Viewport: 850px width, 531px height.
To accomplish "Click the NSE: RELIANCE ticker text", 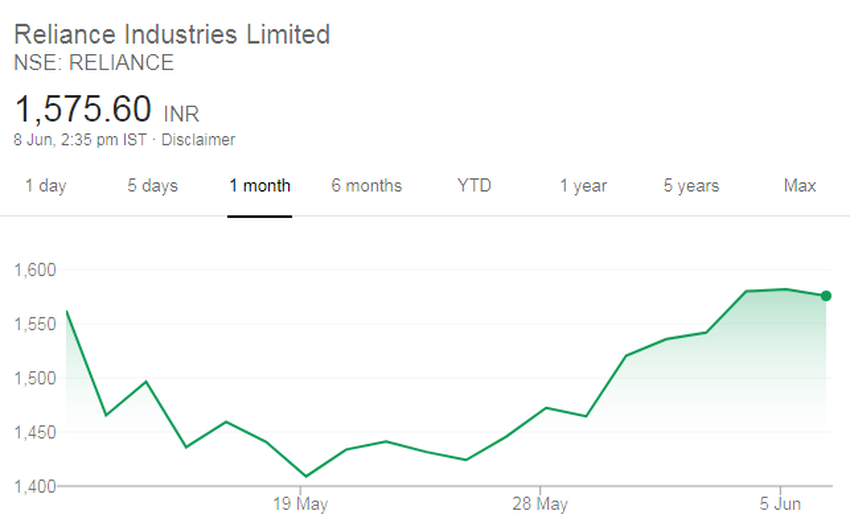I will (x=94, y=63).
